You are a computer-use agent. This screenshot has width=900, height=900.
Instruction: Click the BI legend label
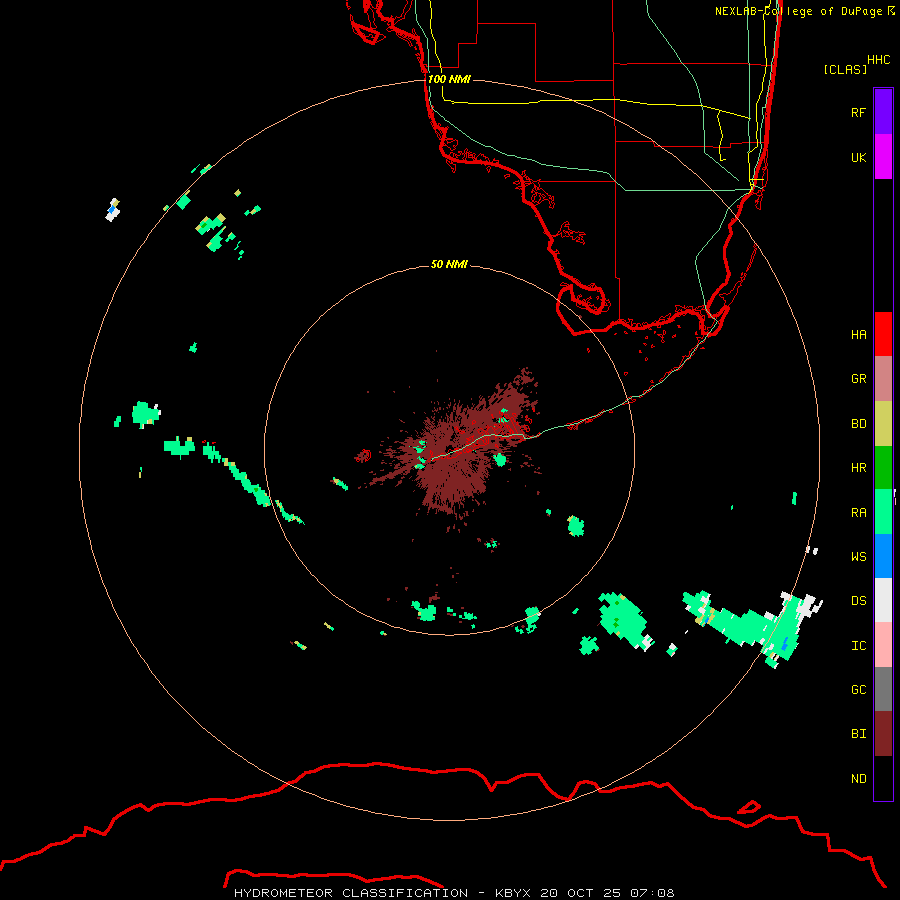858,734
